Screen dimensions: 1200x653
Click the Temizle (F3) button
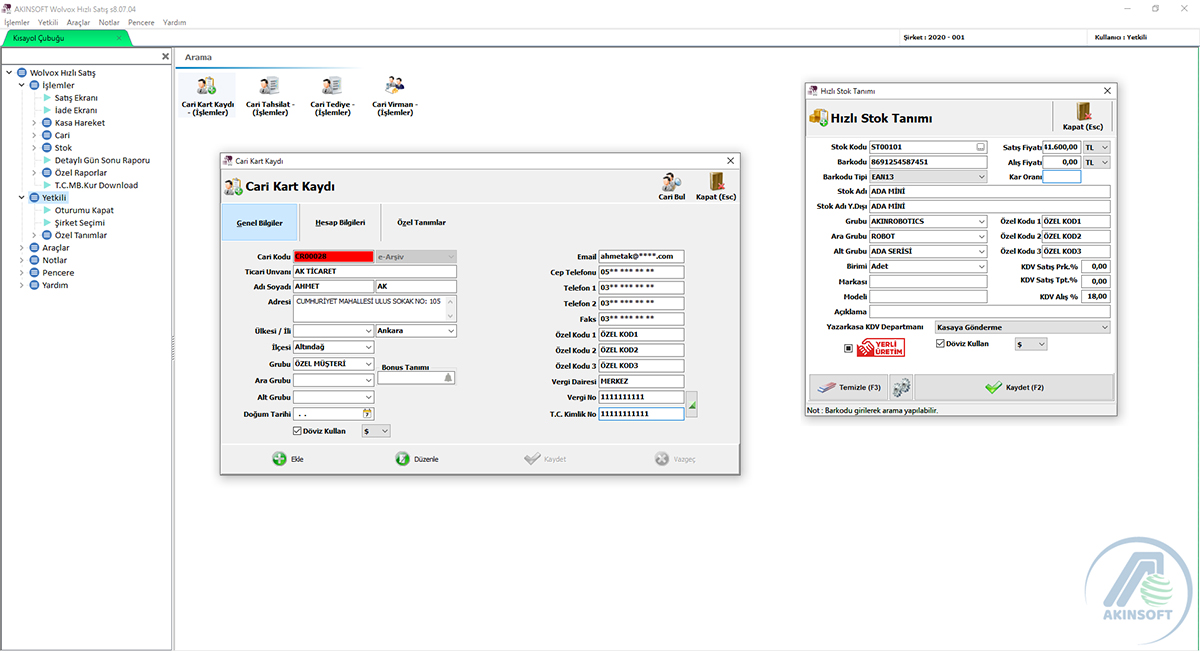(x=846, y=387)
